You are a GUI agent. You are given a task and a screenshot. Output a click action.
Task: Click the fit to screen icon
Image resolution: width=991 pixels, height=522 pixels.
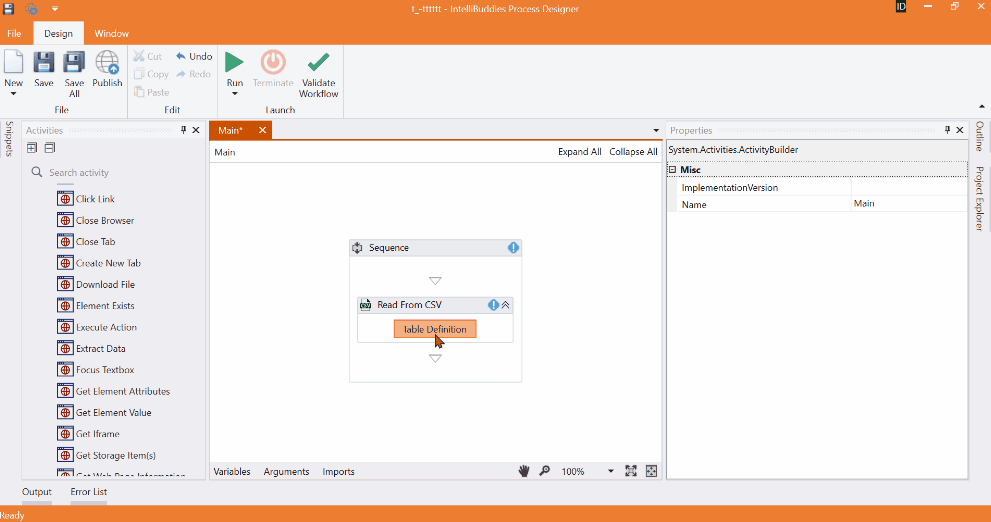pos(631,471)
